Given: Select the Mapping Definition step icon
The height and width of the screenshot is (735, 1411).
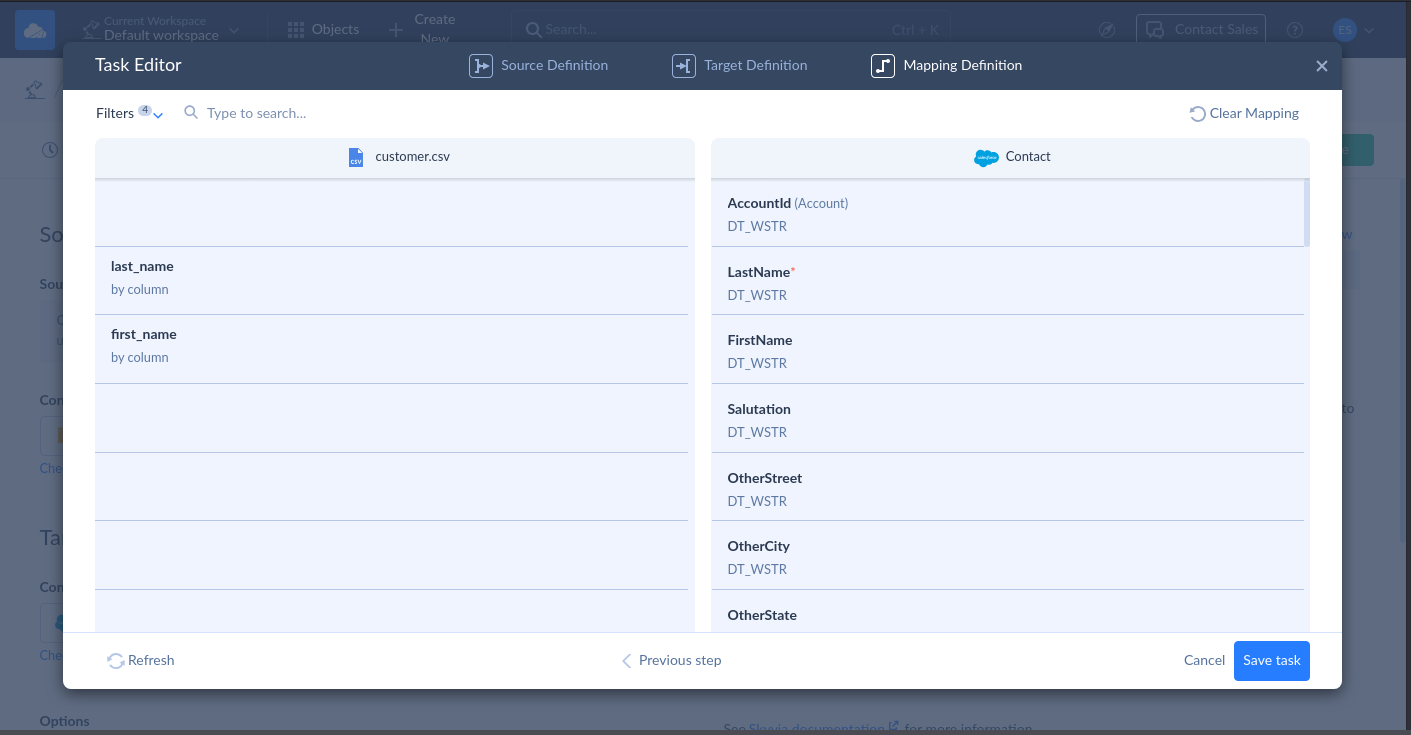Looking at the screenshot, I should [883, 65].
